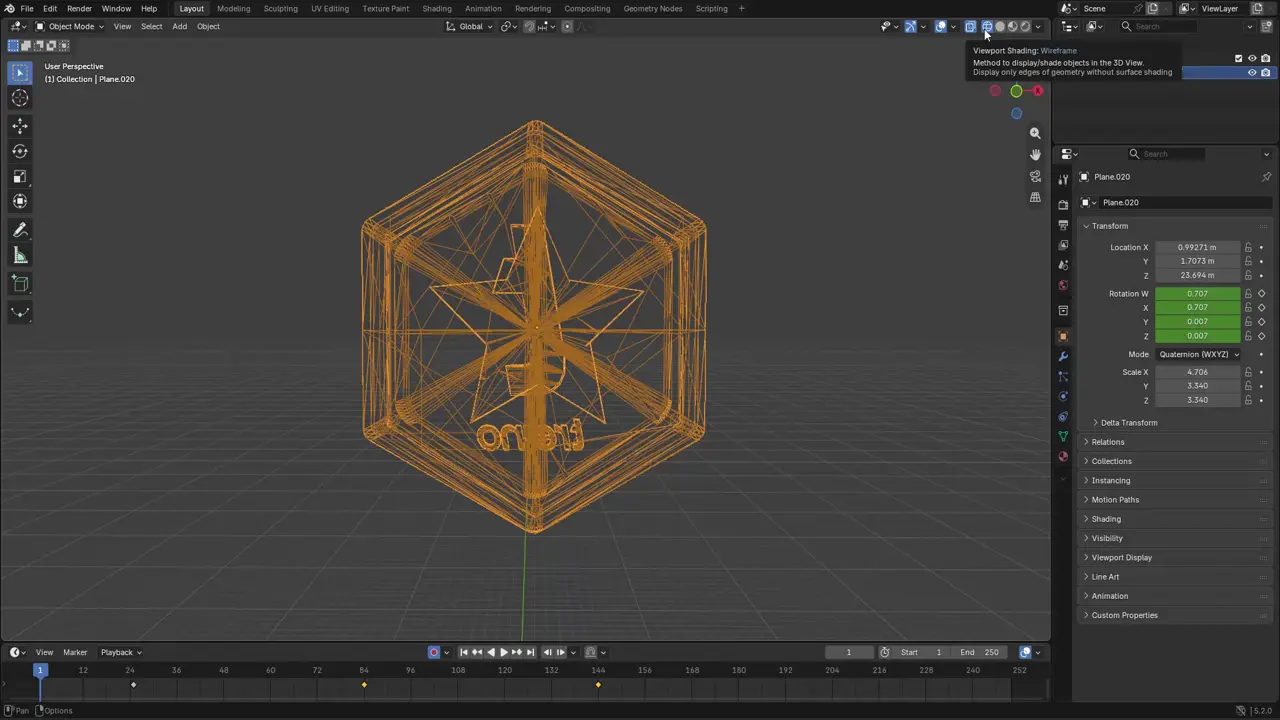Activate the Move tool
This screenshot has height=720, width=1280.
click(x=20, y=126)
